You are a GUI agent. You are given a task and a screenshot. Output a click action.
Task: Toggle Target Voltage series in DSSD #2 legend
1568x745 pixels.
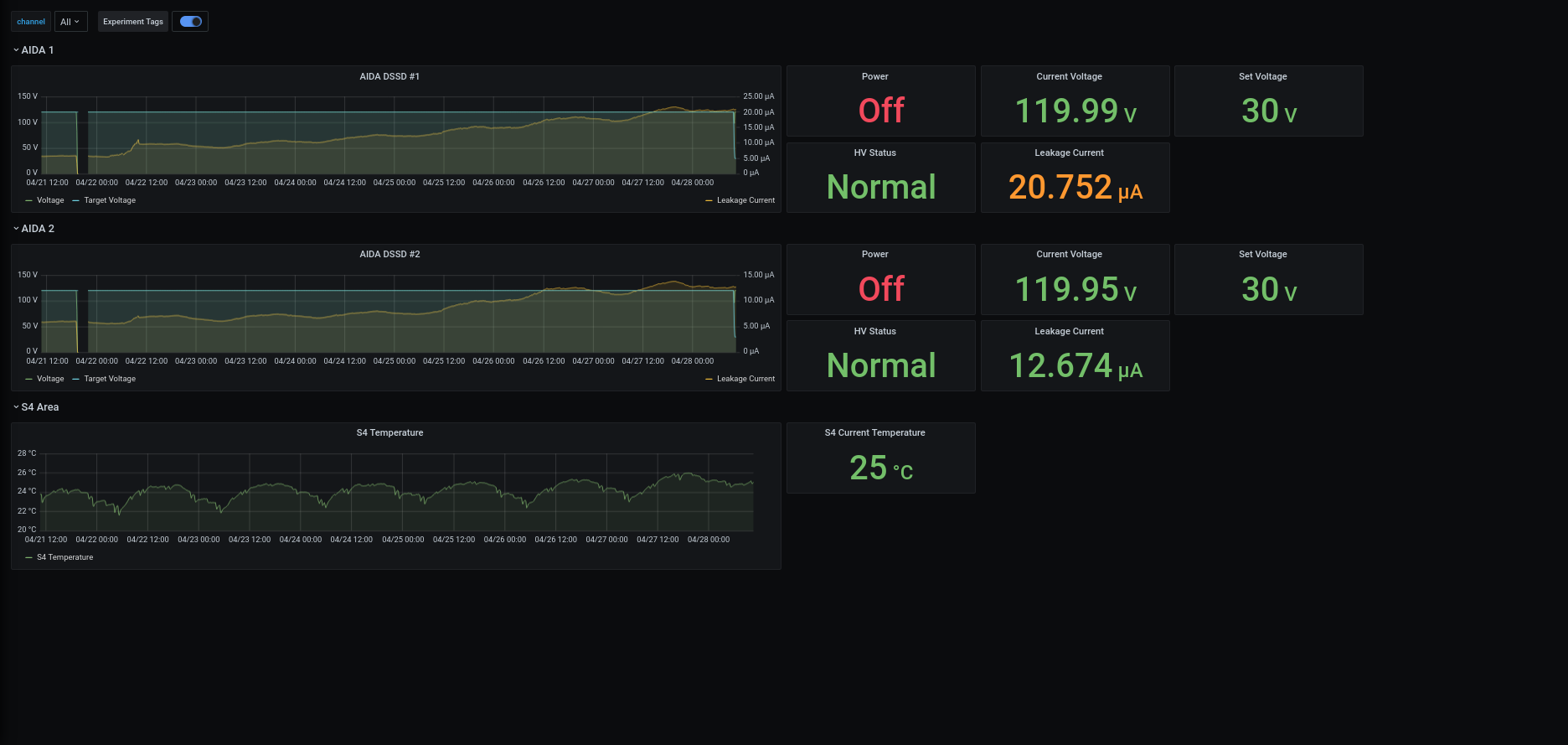point(104,379)
